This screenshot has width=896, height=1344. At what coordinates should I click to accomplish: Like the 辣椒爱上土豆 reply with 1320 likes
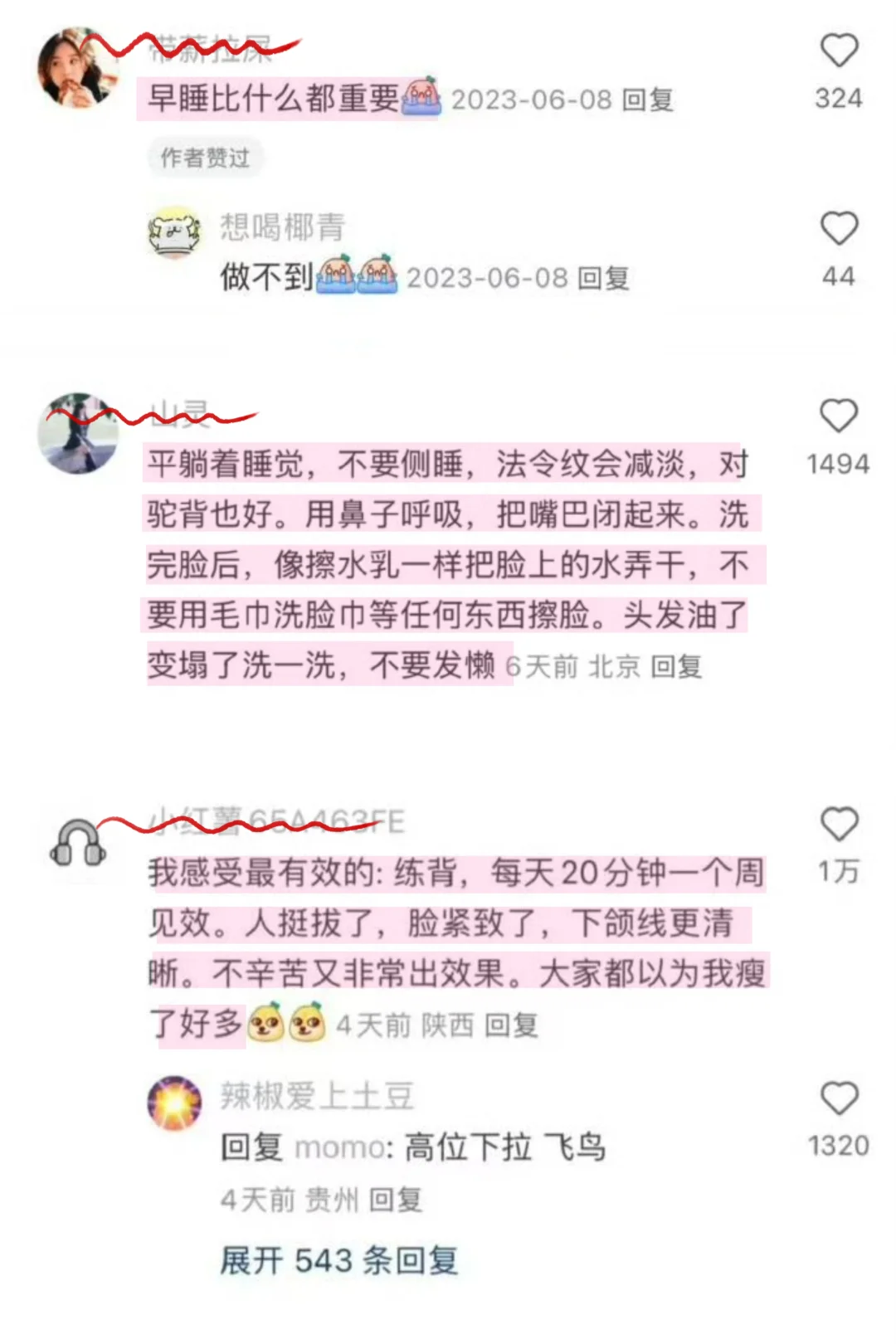click(x=839, y=1099)
